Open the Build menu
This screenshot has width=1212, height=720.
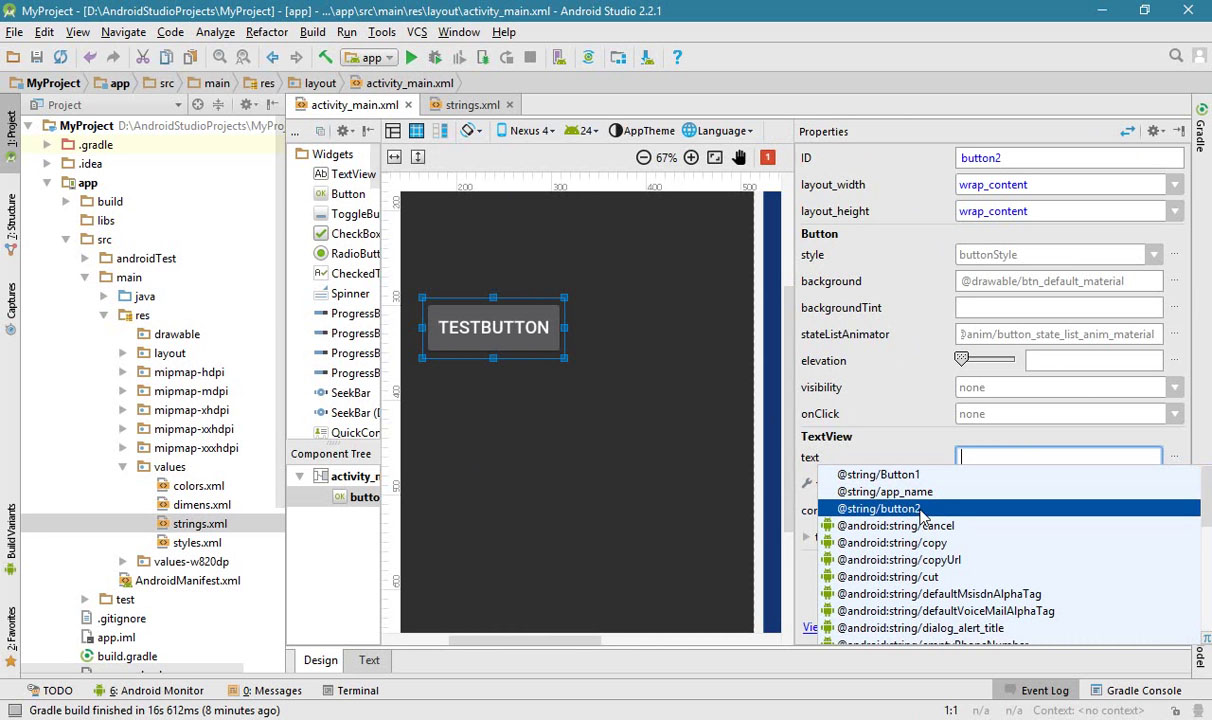pos(312,32)
